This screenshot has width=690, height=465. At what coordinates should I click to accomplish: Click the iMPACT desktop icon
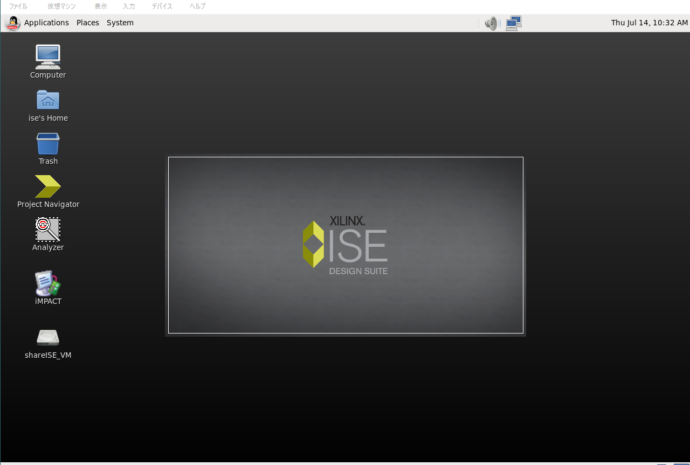point(47,284)
